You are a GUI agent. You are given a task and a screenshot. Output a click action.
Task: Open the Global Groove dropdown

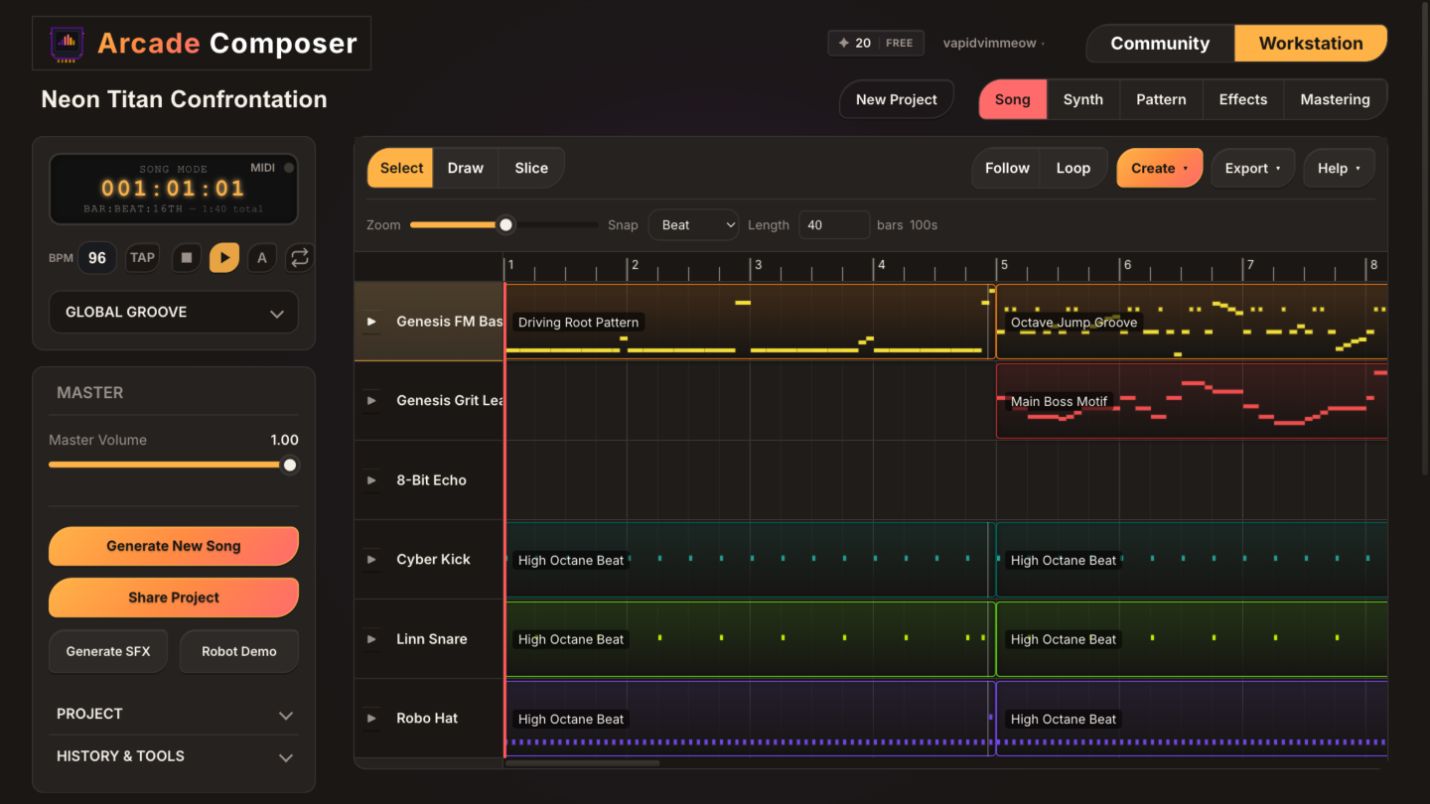[174, 312]
